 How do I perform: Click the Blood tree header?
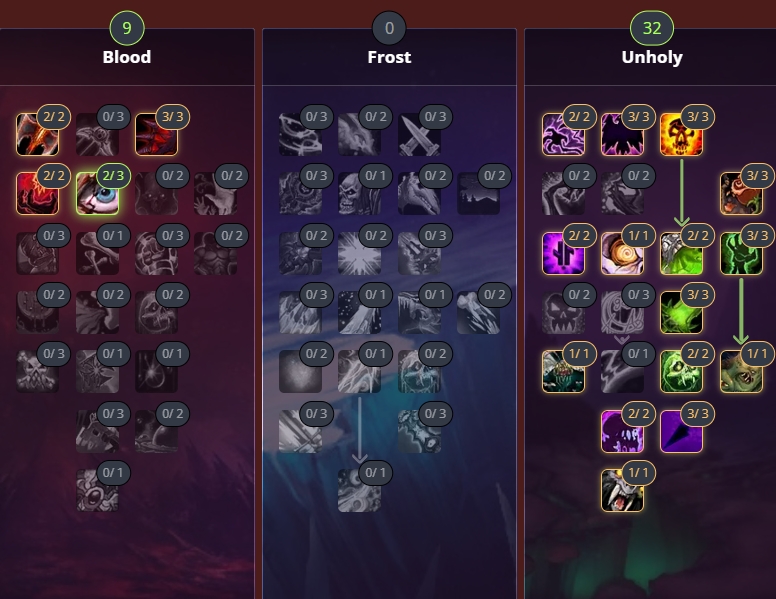click(127, 57)
